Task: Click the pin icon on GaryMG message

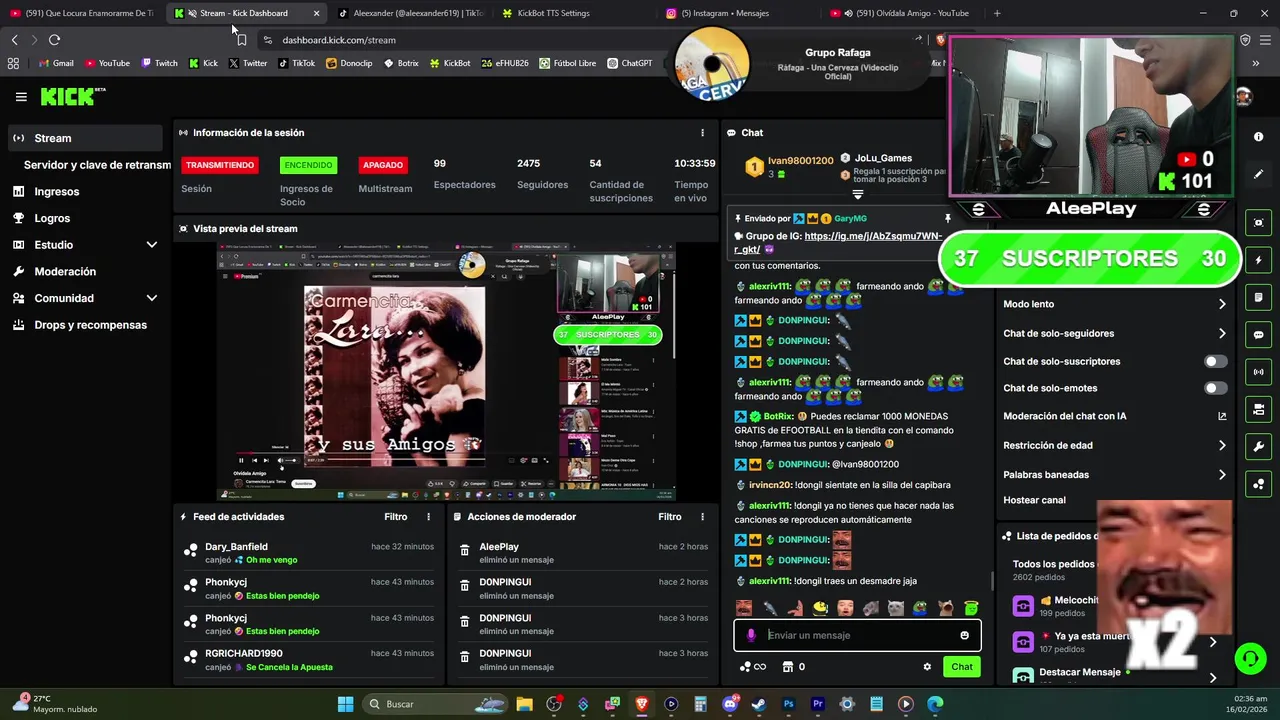Action: point(948,218)
